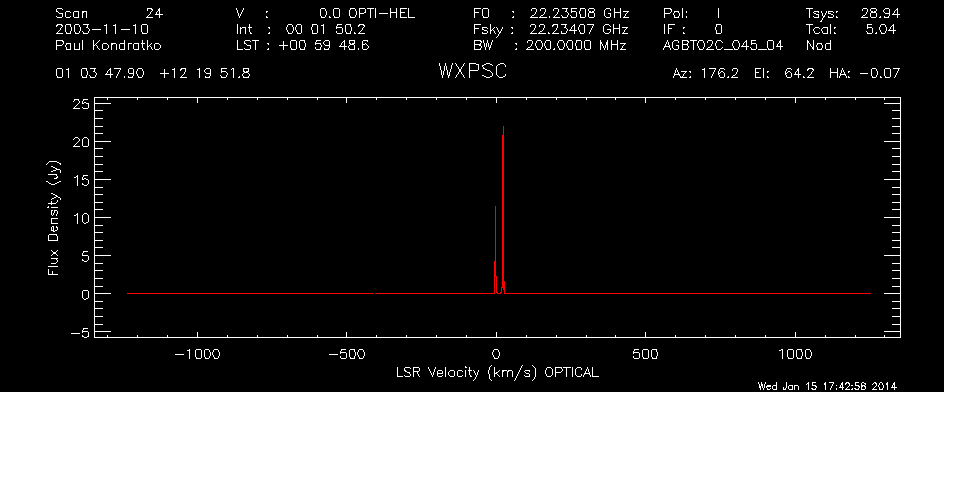Screen dimensions: 962x490
Task: Click the y-axis tick label 15
Action: [x=82, y=180]
